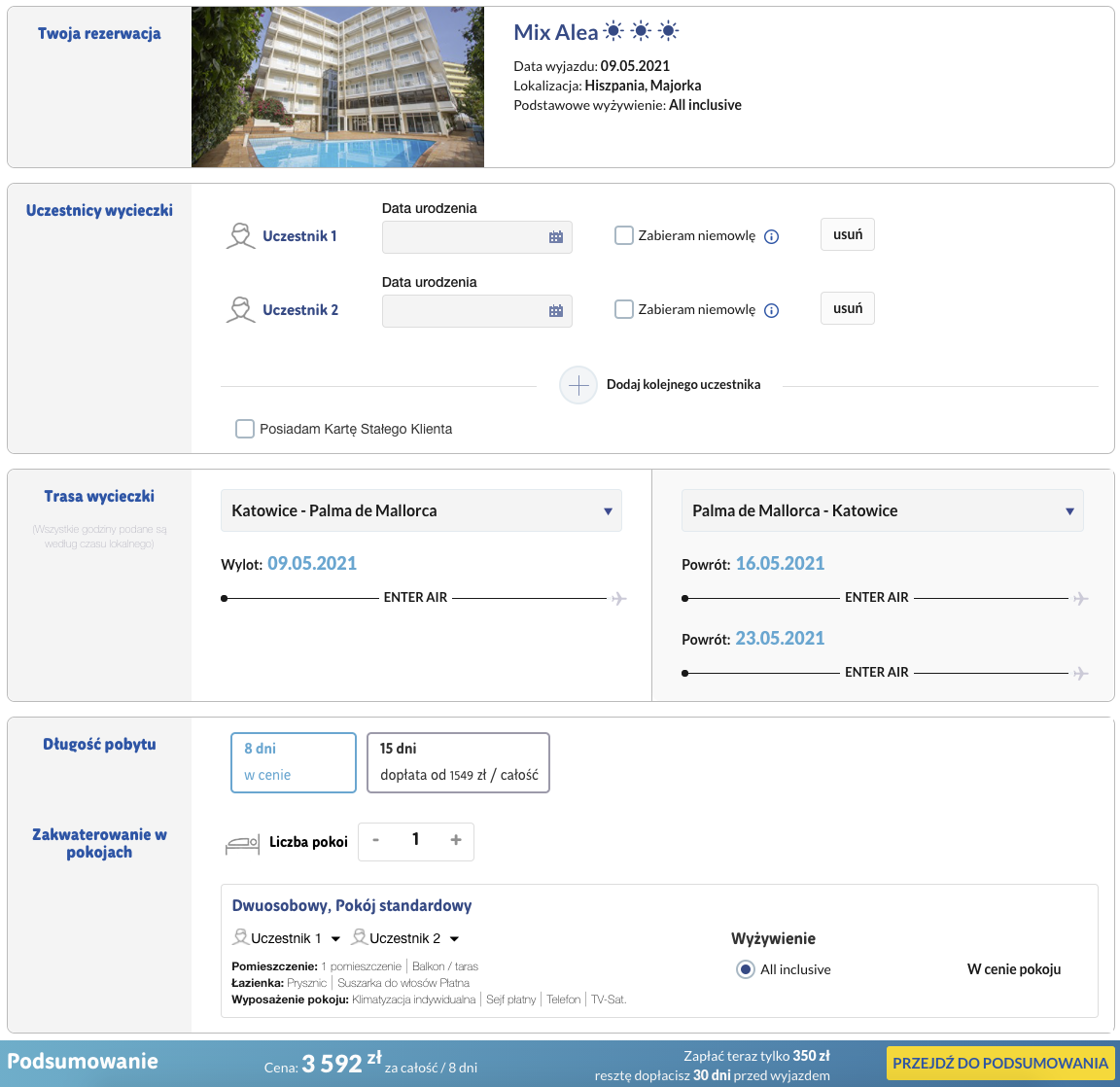
Task: Click the bed icon near Liczba pokoi
Action: click(242, 843)
